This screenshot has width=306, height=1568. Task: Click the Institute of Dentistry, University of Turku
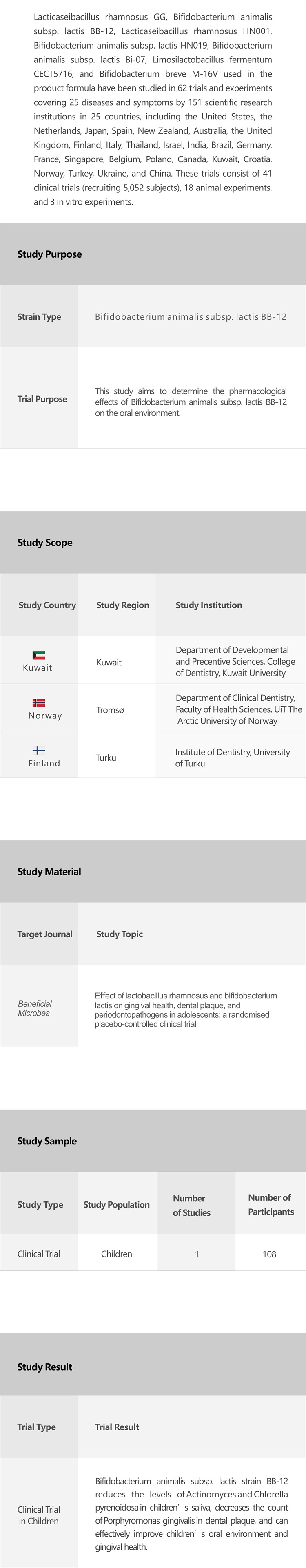[x=232, y=757]
